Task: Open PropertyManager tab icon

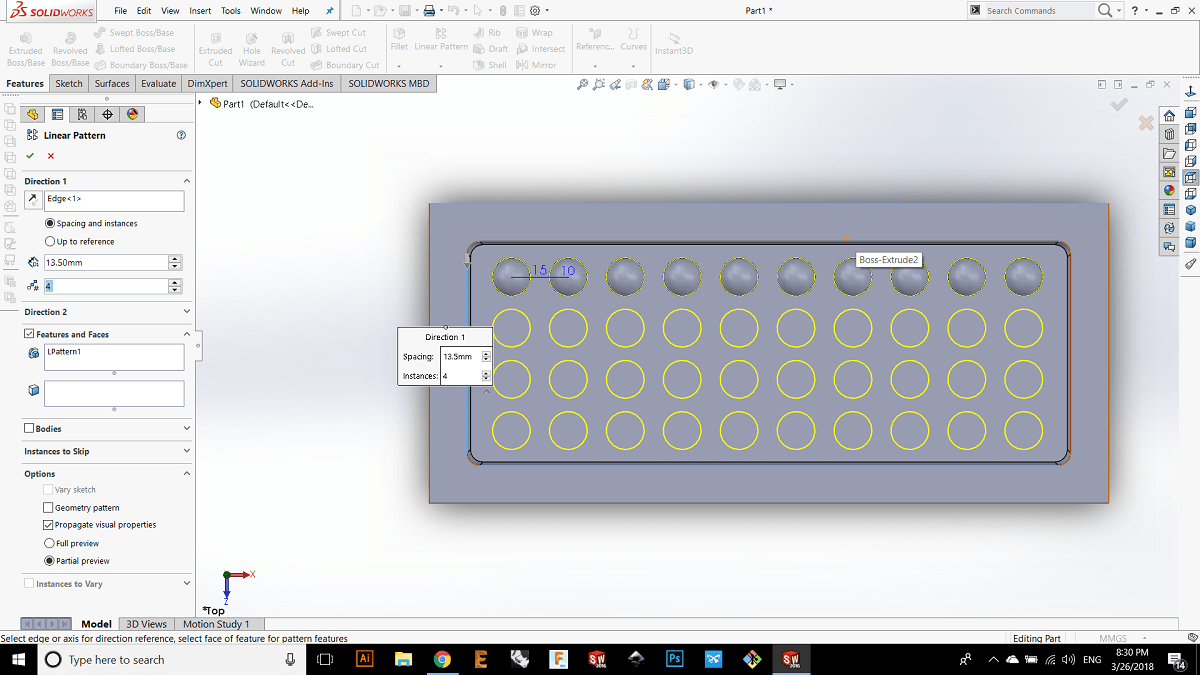Action: [x=58, y=114]
